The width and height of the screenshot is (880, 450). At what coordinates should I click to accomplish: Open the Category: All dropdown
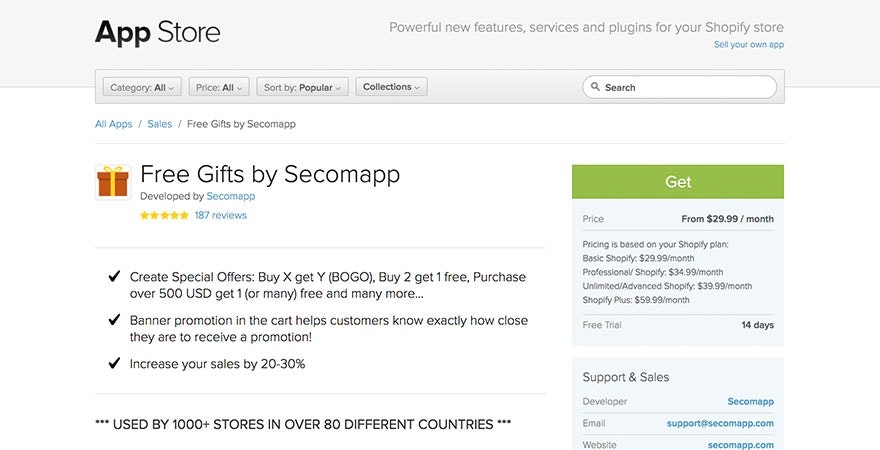click(142, 87)
